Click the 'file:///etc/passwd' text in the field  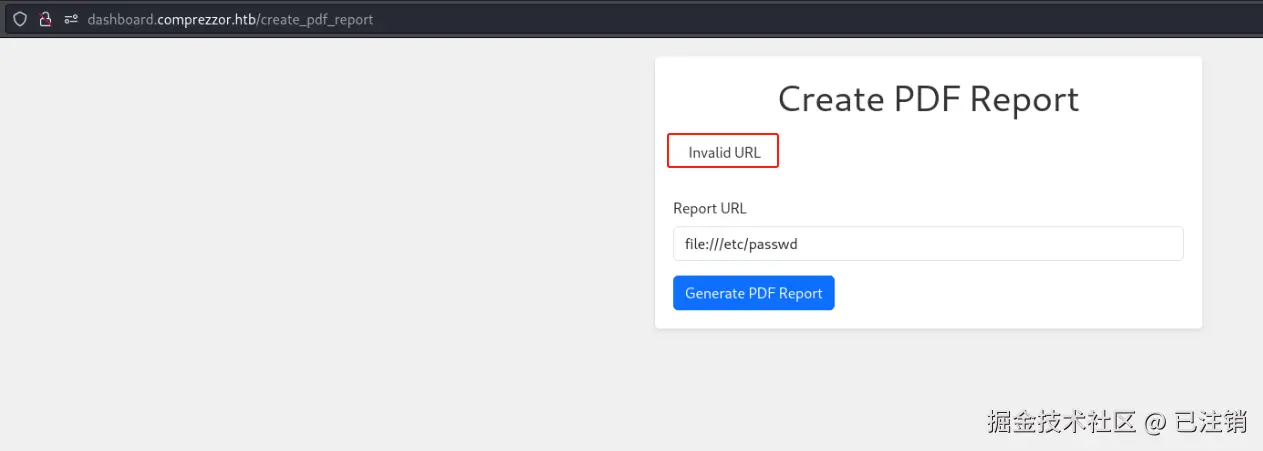(741, 244)
